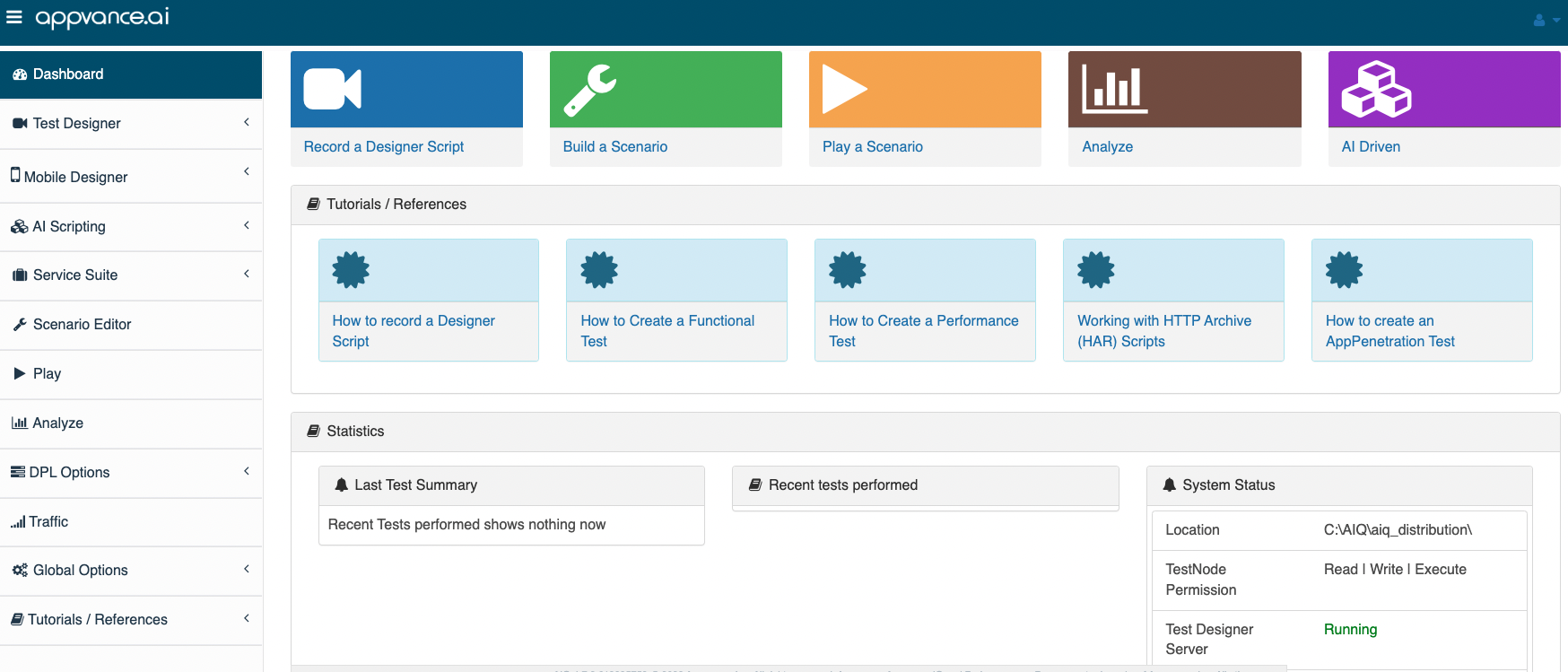Image resolution: width=1568 pixels, height=672 pixels.
Task: Click the cubes AI Driven tile icon
Action: [x=1375, y=90]
